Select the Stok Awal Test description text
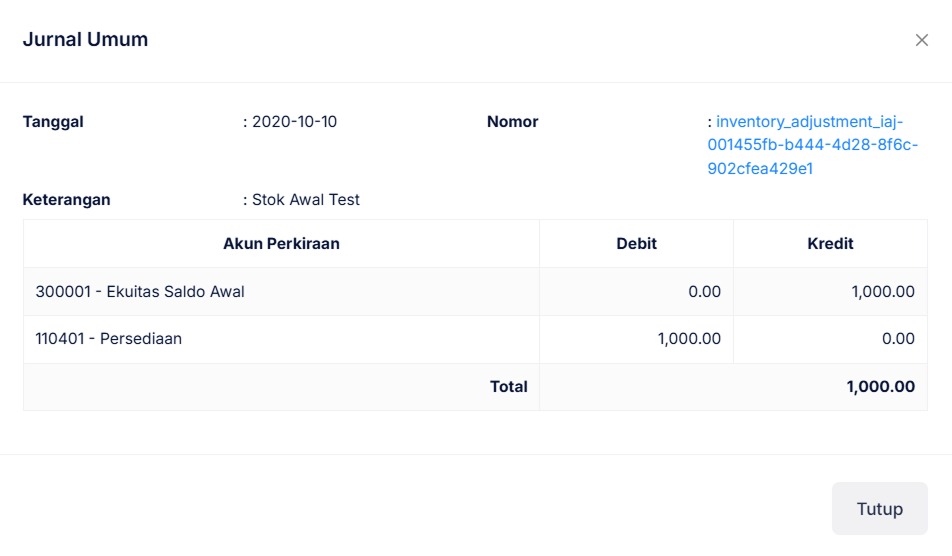Image resolution: width=952 pixels, height=556 pixels. tap(305, 200)
